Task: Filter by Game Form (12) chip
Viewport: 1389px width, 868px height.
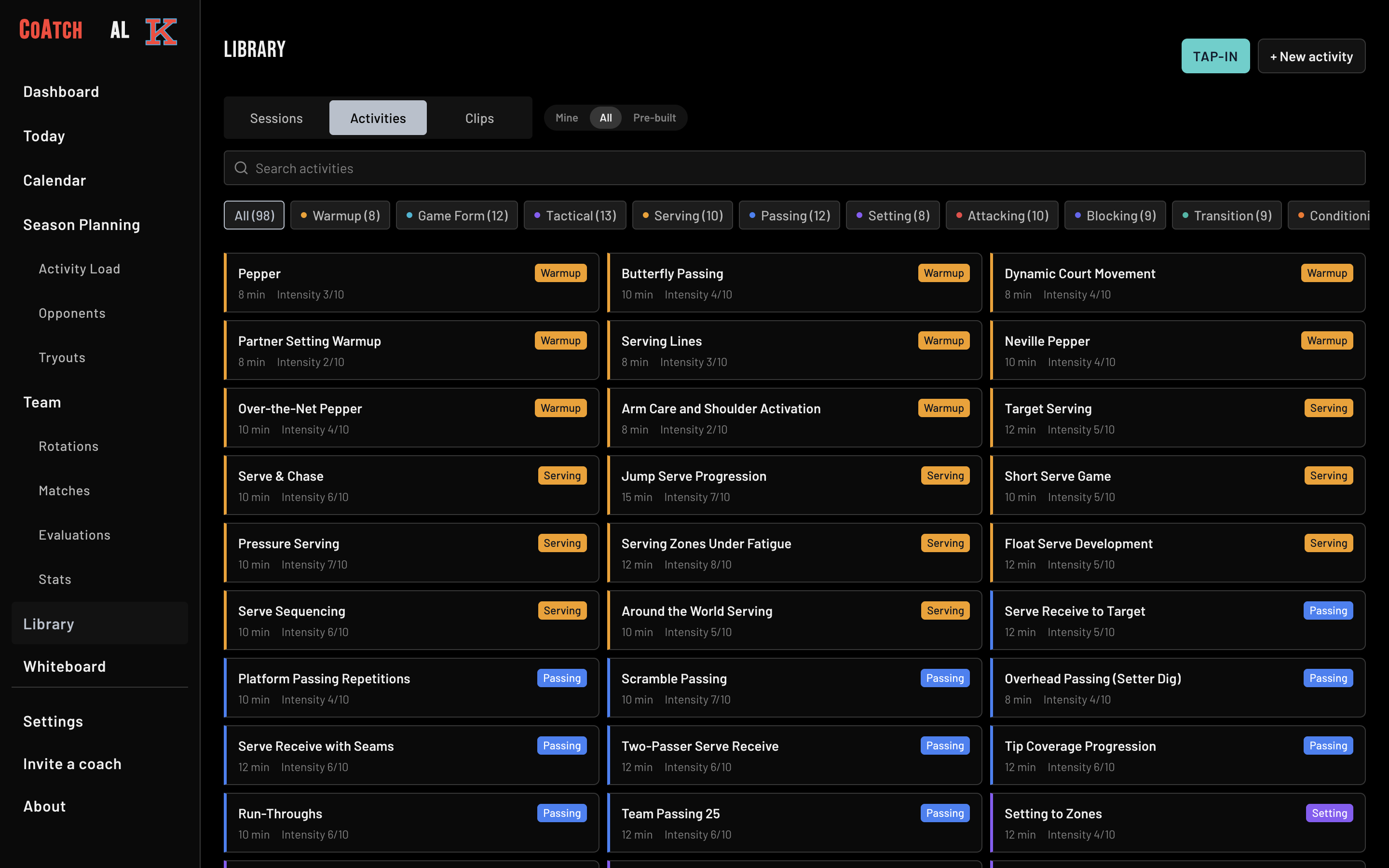Action: 457,215
